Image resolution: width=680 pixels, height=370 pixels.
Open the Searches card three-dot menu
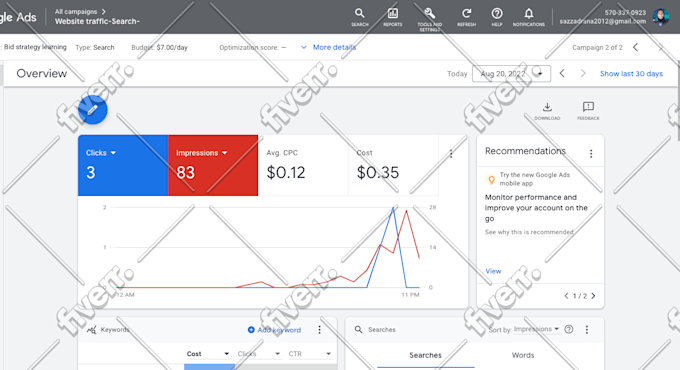click(587, 330)
